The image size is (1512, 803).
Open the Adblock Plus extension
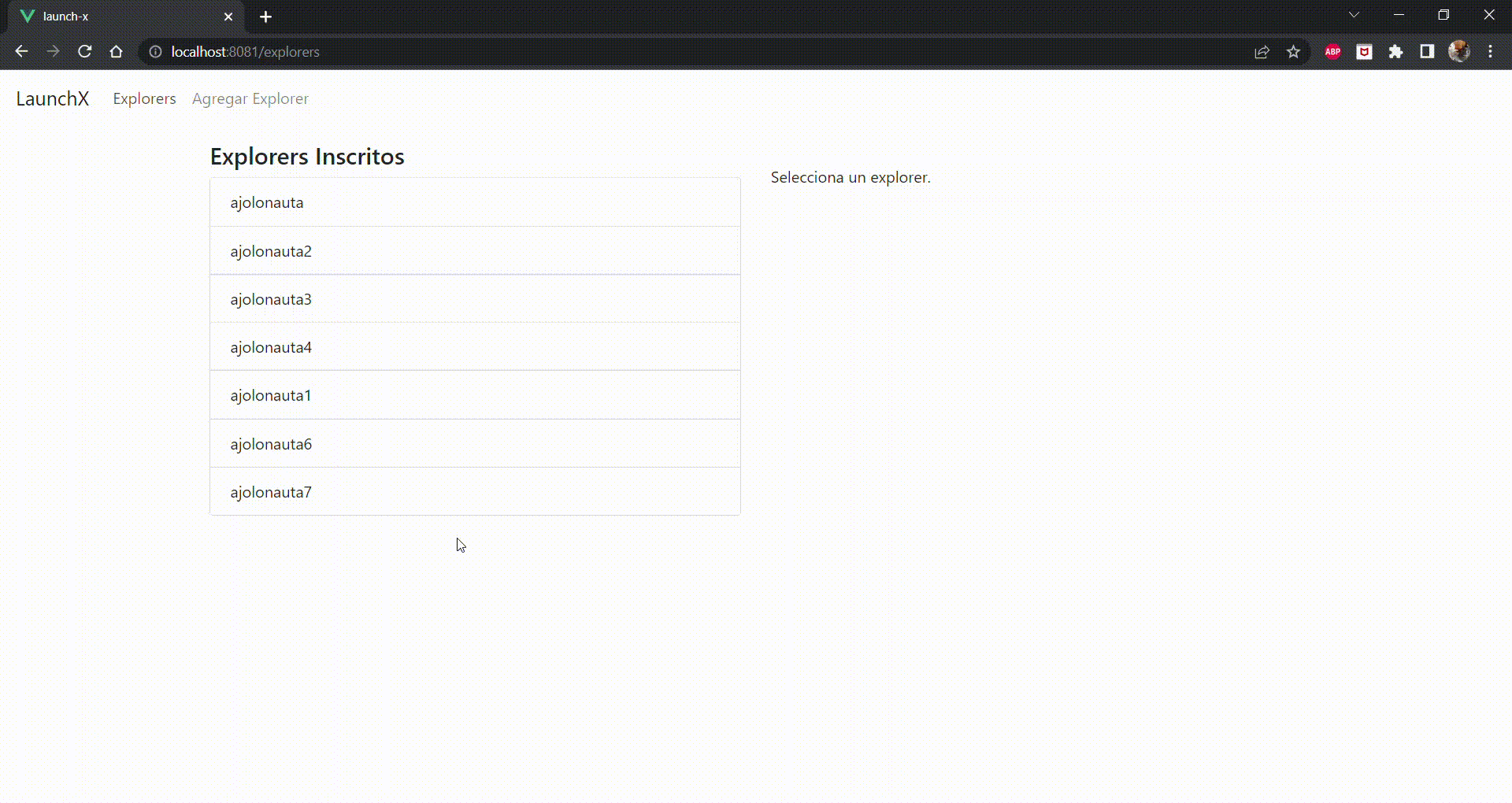pyautogui.click(x=1332, y=51)
